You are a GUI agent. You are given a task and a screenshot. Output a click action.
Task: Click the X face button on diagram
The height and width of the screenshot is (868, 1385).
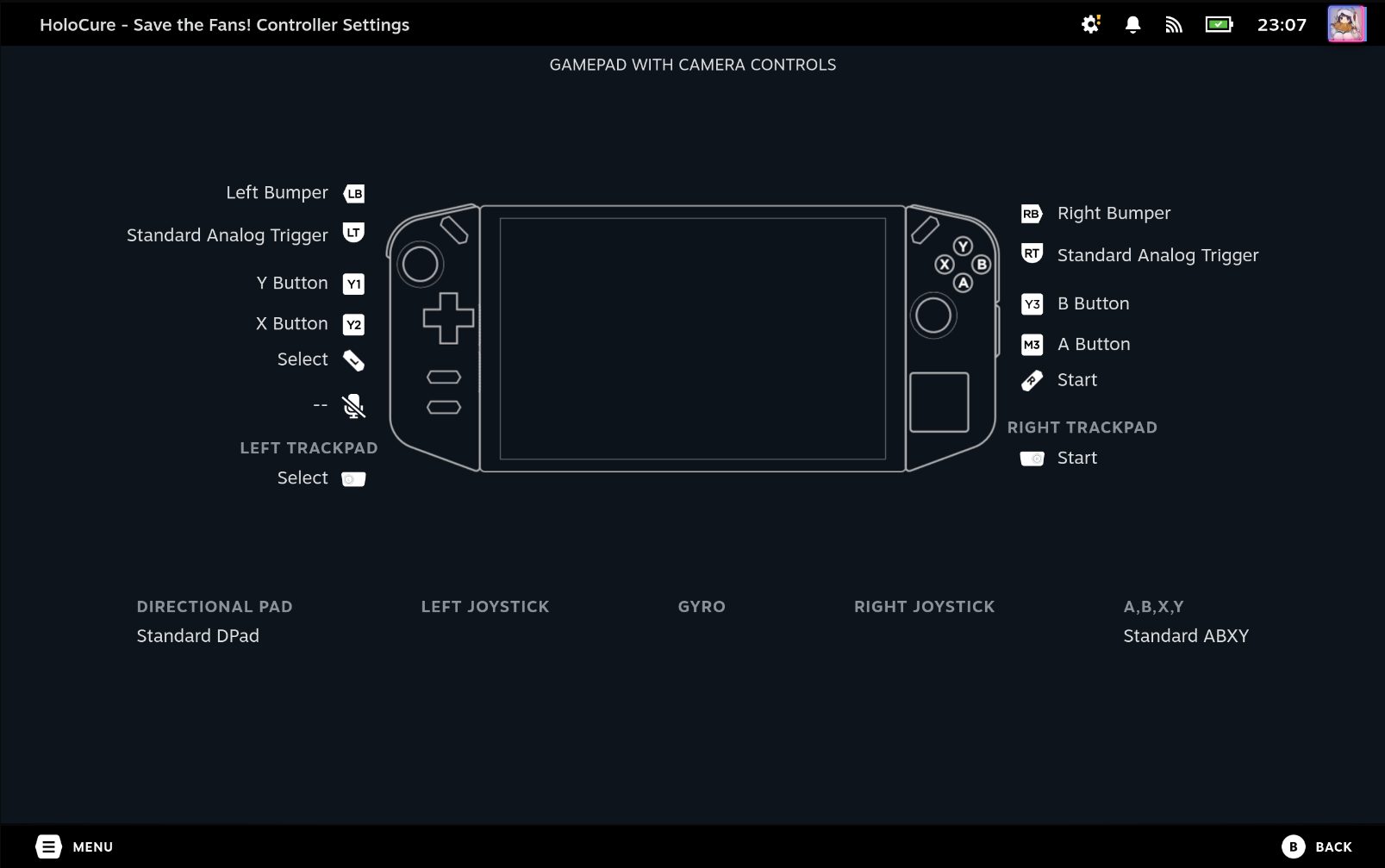[945, 265]
